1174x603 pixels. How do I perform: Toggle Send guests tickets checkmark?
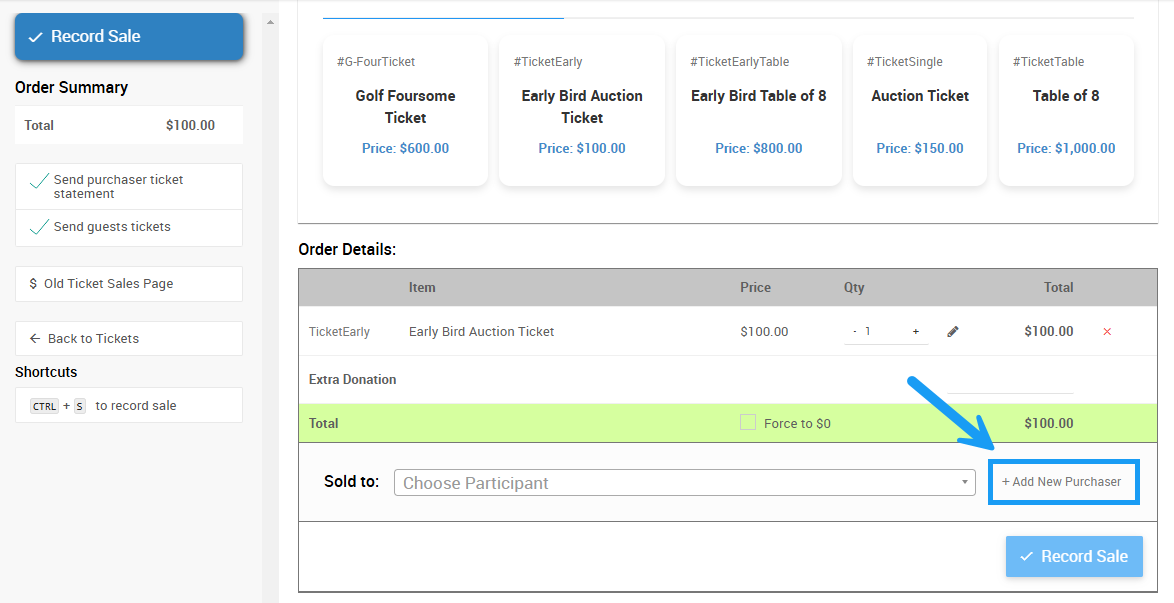39,227
